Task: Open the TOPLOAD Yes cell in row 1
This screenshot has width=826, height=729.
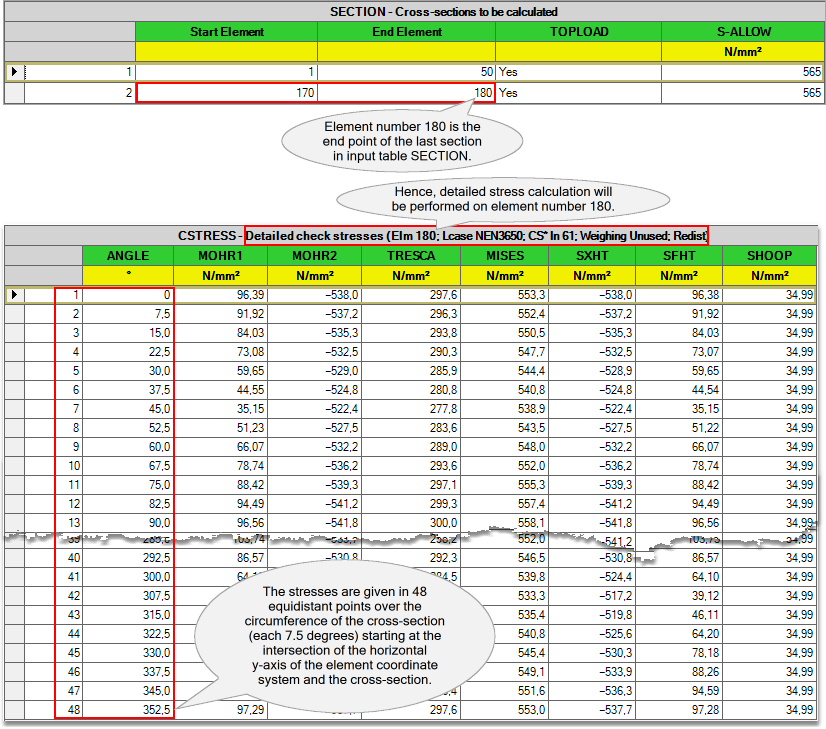Action: click(578, 72)
